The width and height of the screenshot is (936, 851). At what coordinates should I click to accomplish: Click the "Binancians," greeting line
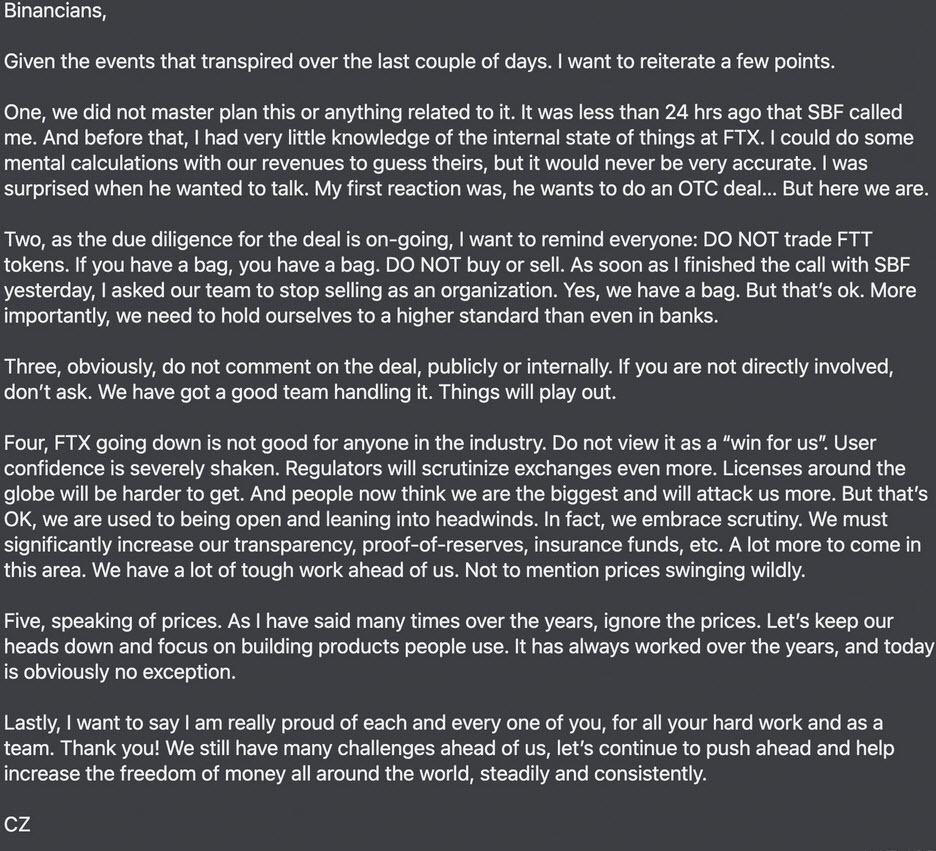(55, 11)
